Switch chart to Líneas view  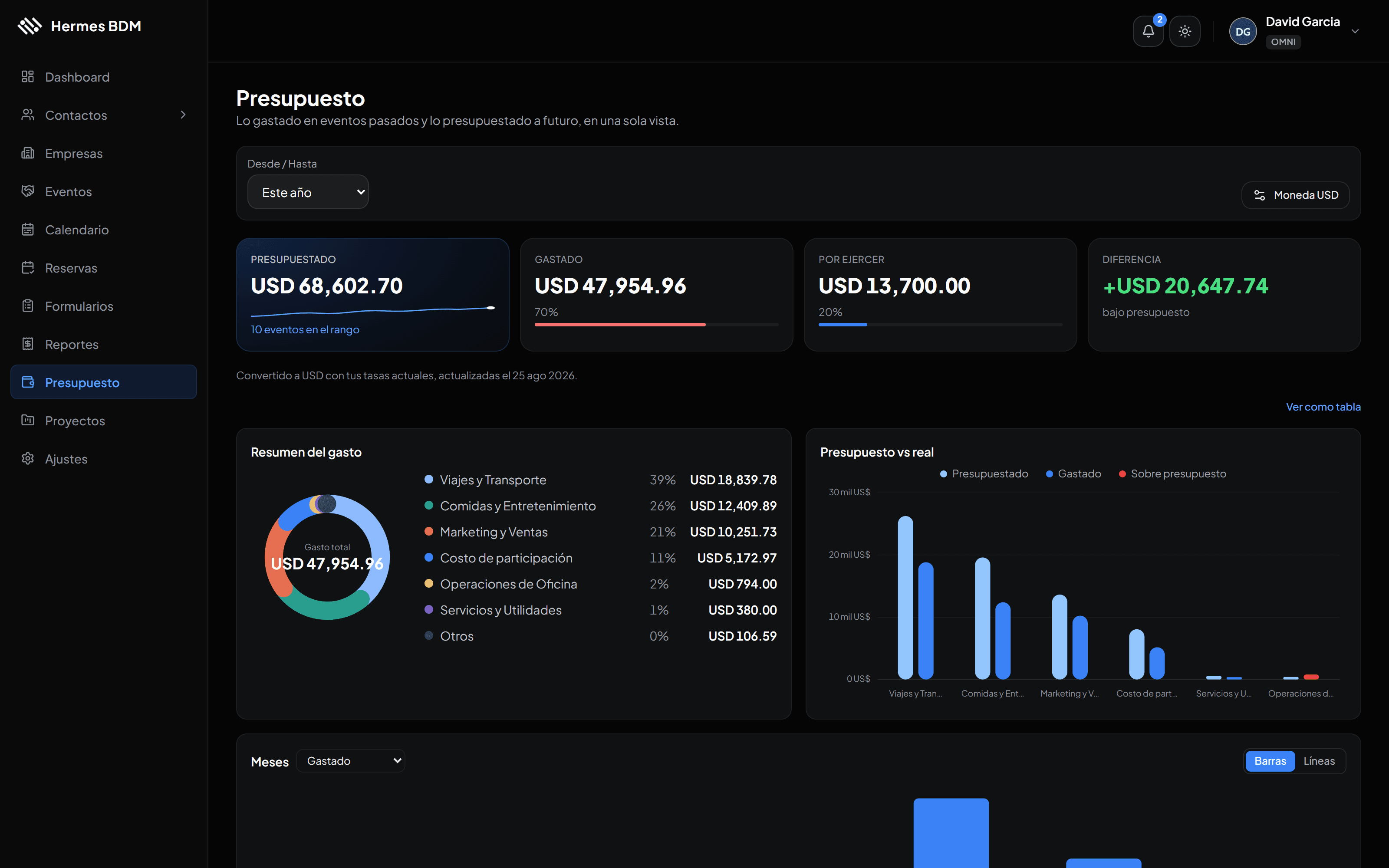tap(1319, 761)
